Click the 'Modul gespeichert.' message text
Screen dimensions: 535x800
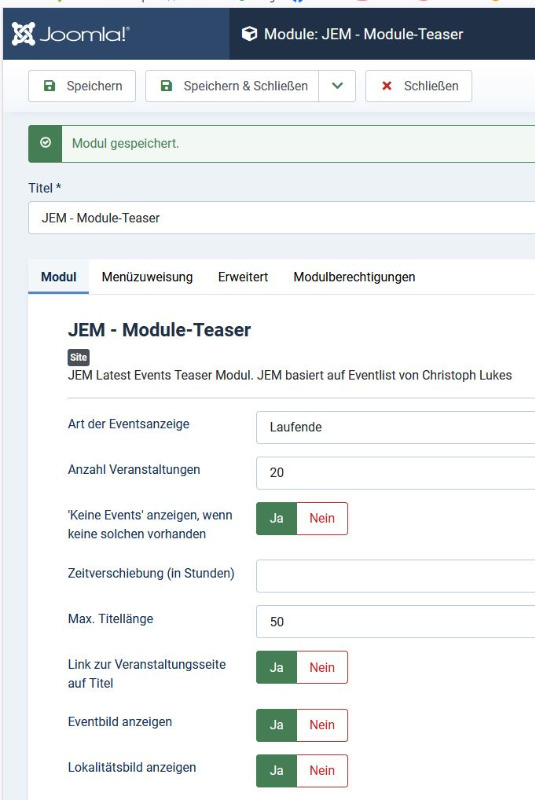pyautogui.click(x=125, y=143)
